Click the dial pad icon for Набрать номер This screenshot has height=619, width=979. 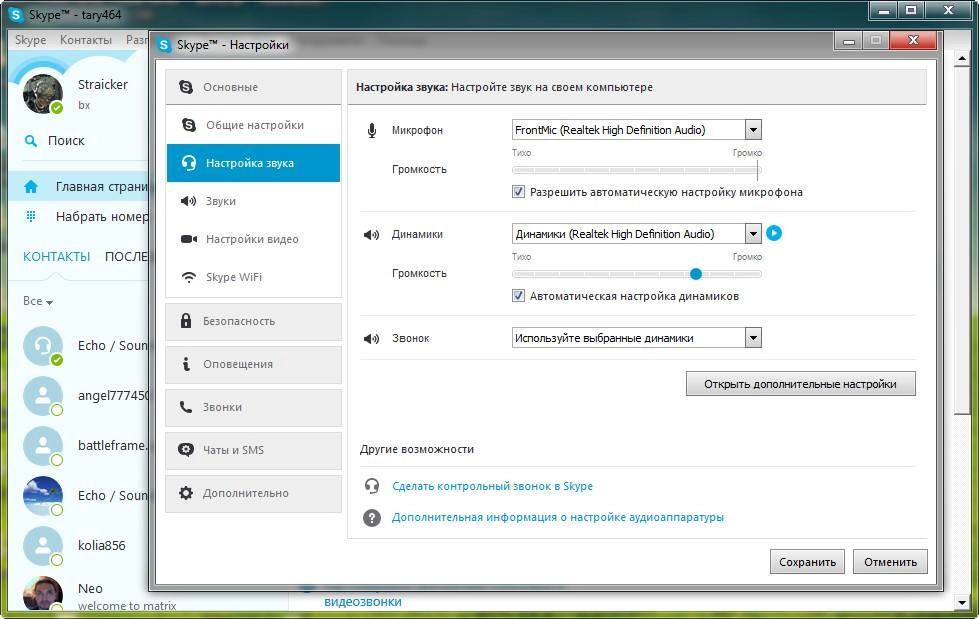31,216
